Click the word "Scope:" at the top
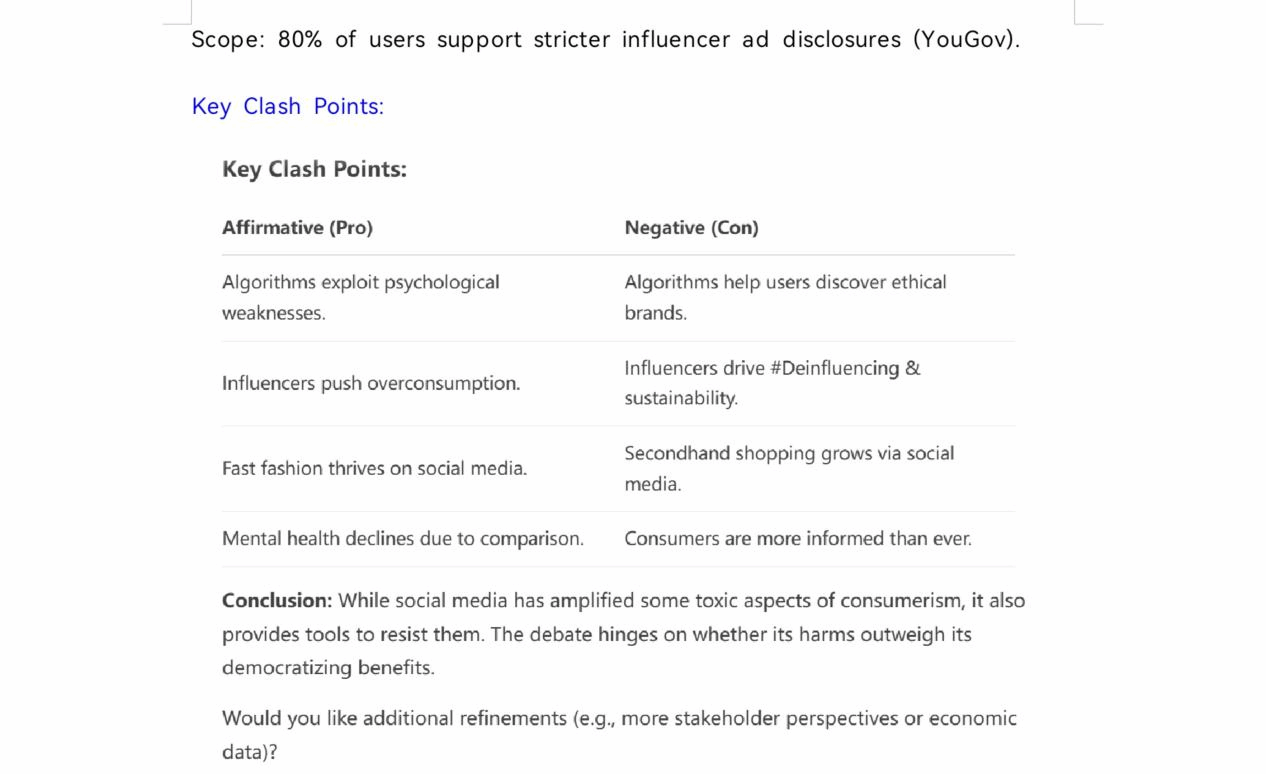The height and width of the screenshot is (774, 1266). point(228,40)
